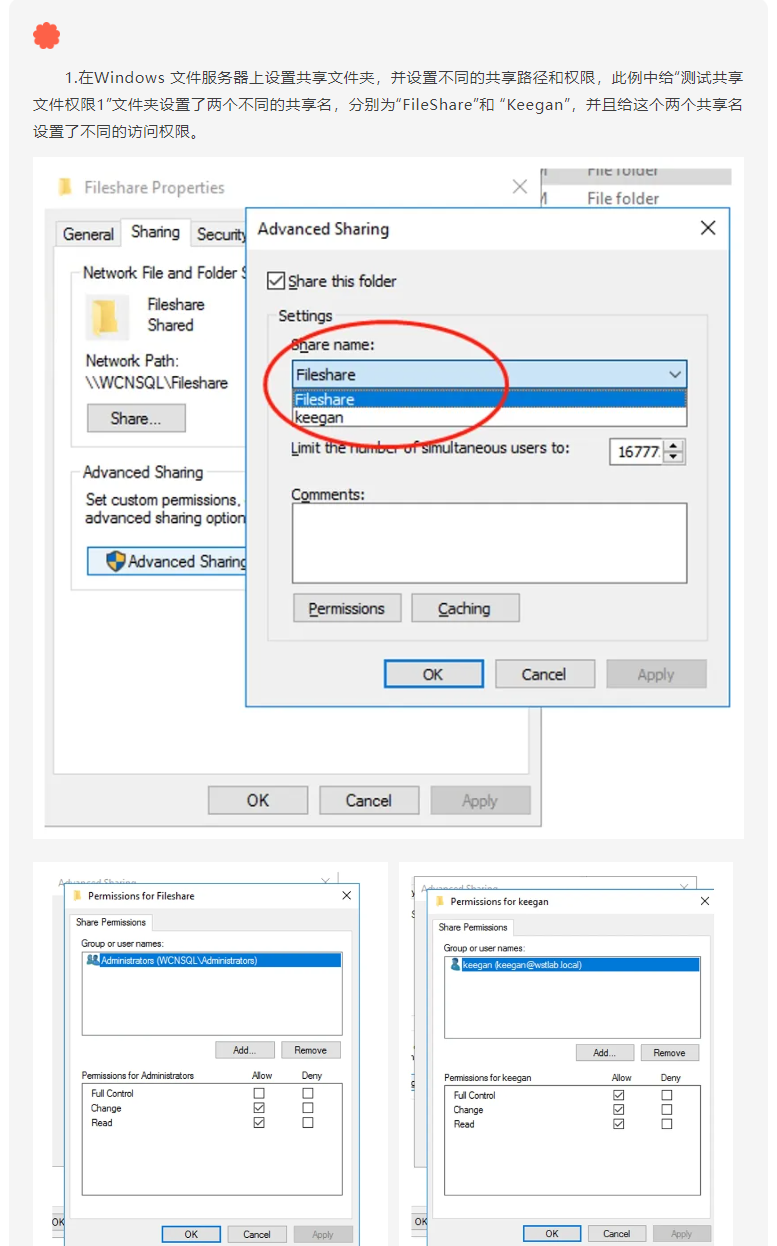Image resolution: width=777 pixels, height=1246 pixels.
Task: Select the keegan user icon entry
Action: [x=455, y=965]
